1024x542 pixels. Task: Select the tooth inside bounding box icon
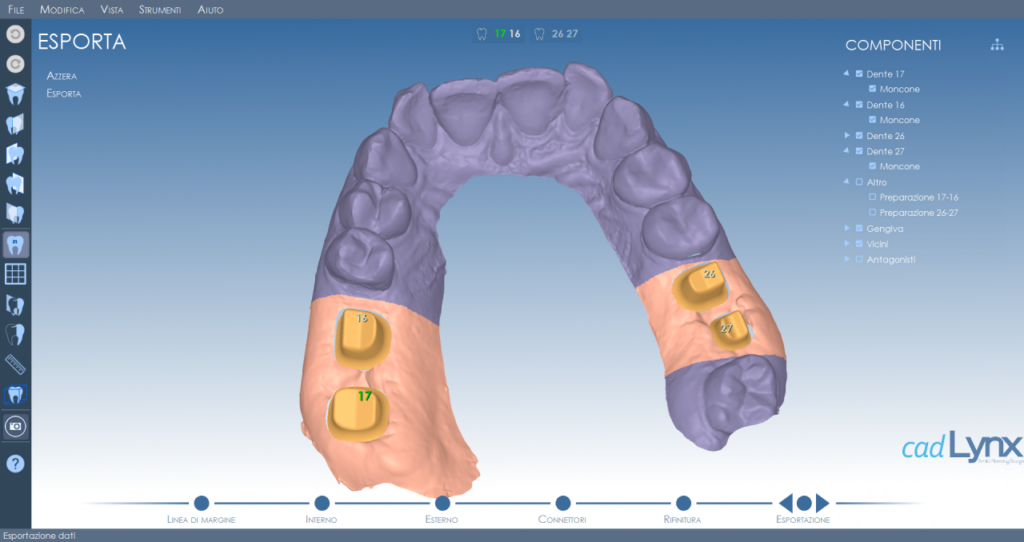coord(15,395)
